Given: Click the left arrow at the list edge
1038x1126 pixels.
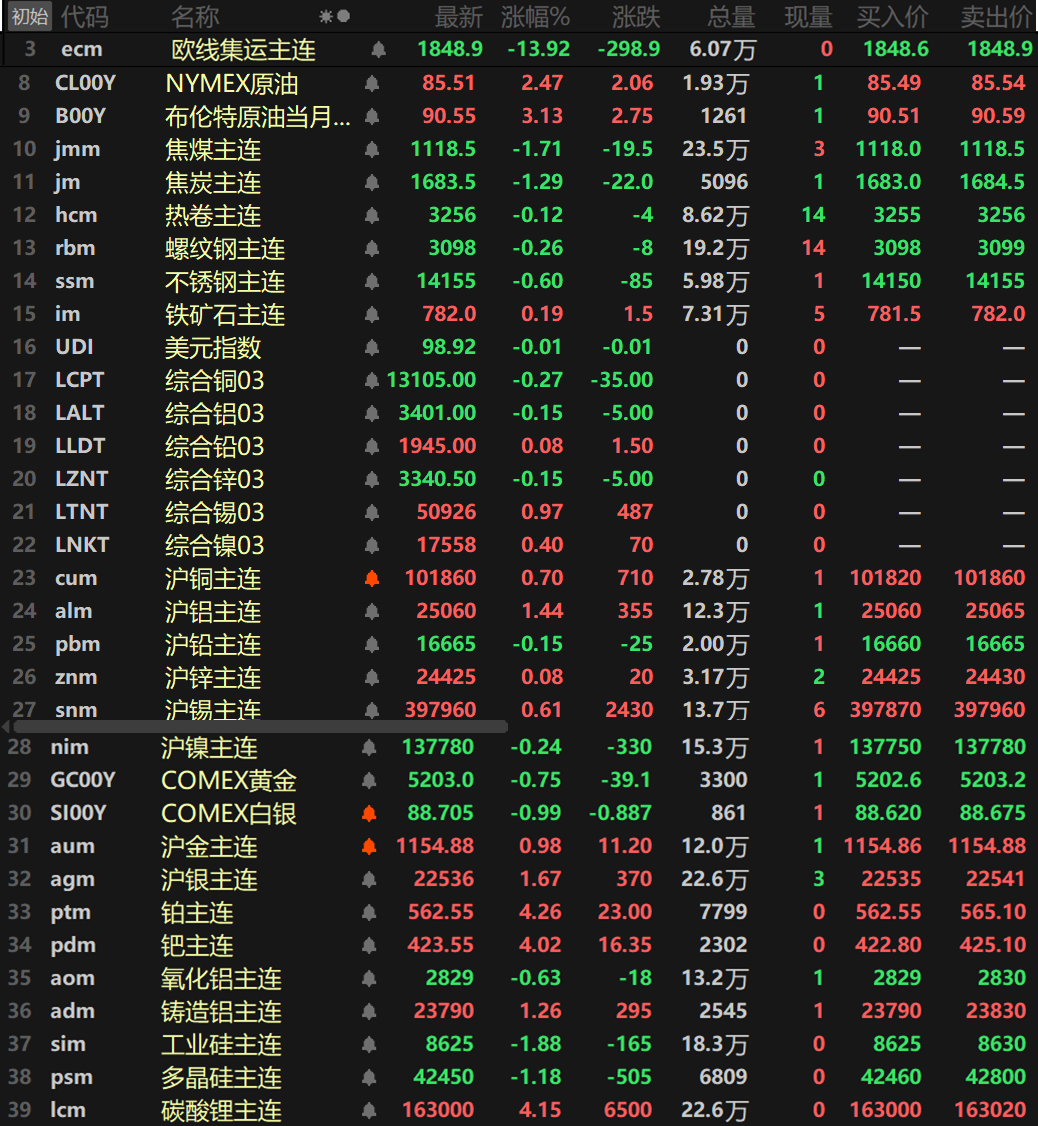Looking at the screenshot, I should pos(6,728).
